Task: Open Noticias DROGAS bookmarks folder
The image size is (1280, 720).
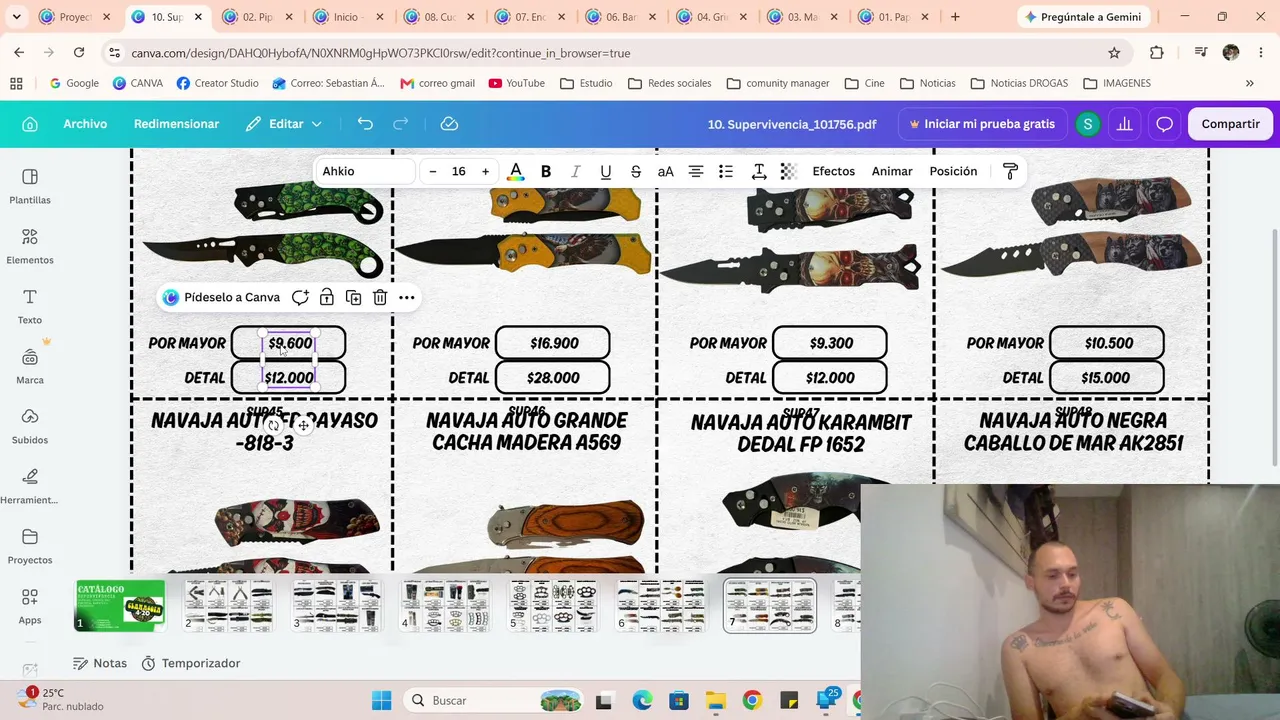Action: pyautogui.click(x=1019, y=83)
